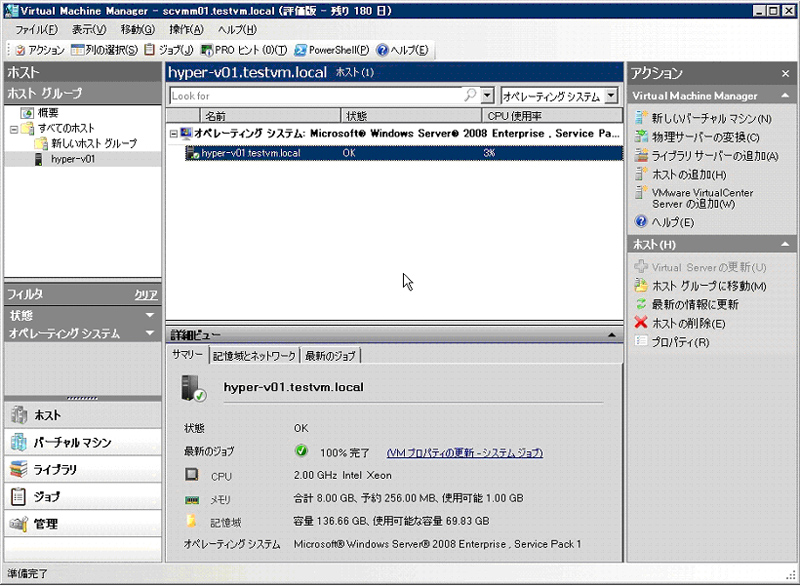
Task: Click 最新の情報に更新 refresh action
Action: (686, 304)
